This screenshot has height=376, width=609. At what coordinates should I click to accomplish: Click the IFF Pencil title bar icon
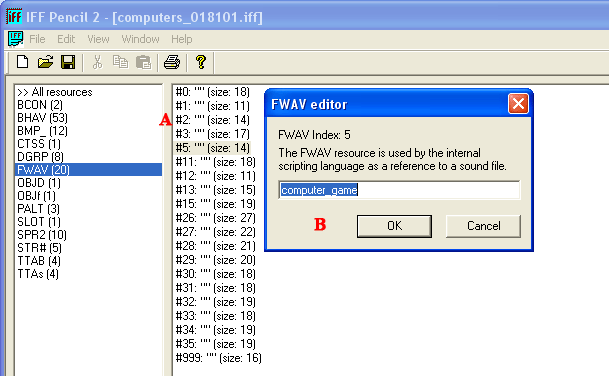coord(14,16)
